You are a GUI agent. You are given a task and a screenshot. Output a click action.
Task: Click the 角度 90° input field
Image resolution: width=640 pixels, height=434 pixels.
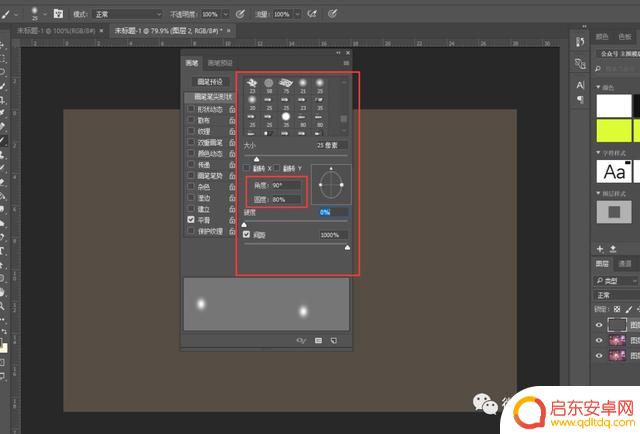pyautogui.click(x=286, y=185)
